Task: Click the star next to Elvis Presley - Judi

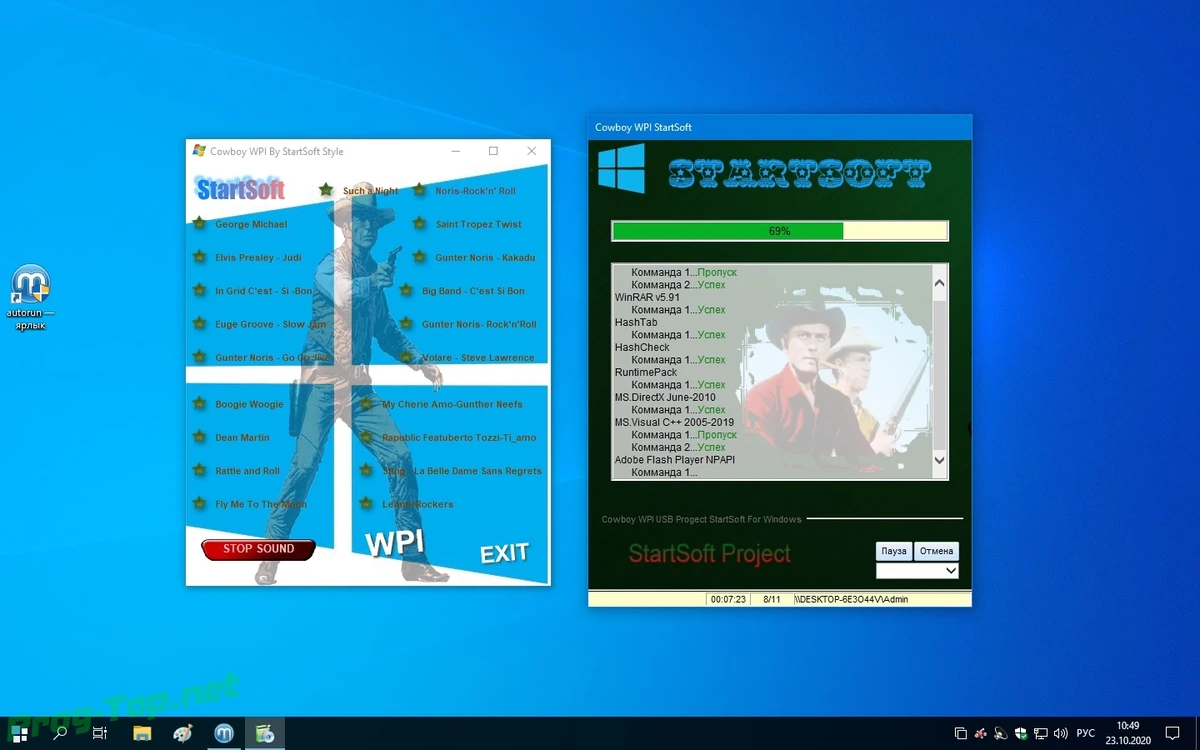Action: [x=199, y=257]
